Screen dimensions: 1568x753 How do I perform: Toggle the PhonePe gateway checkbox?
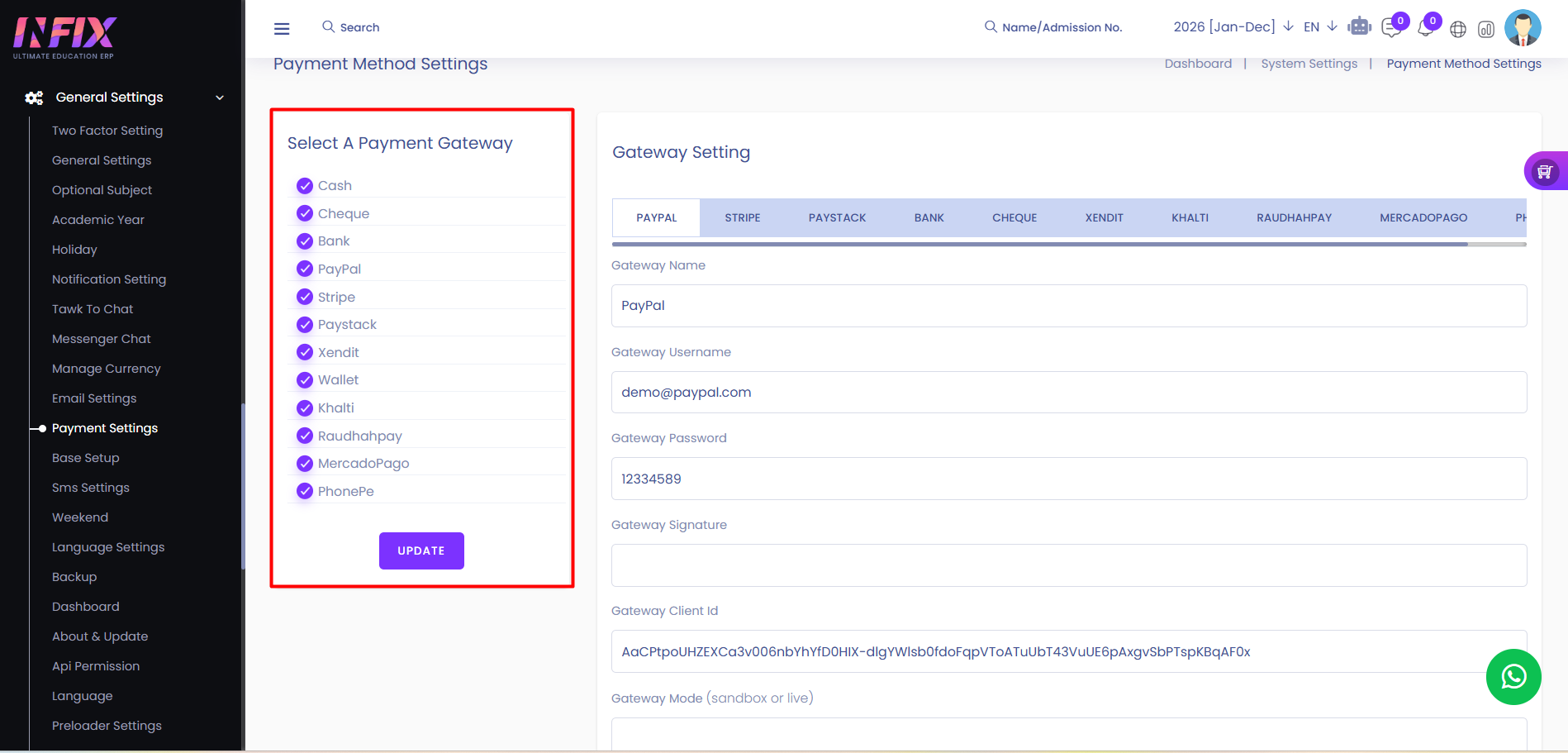305,491
